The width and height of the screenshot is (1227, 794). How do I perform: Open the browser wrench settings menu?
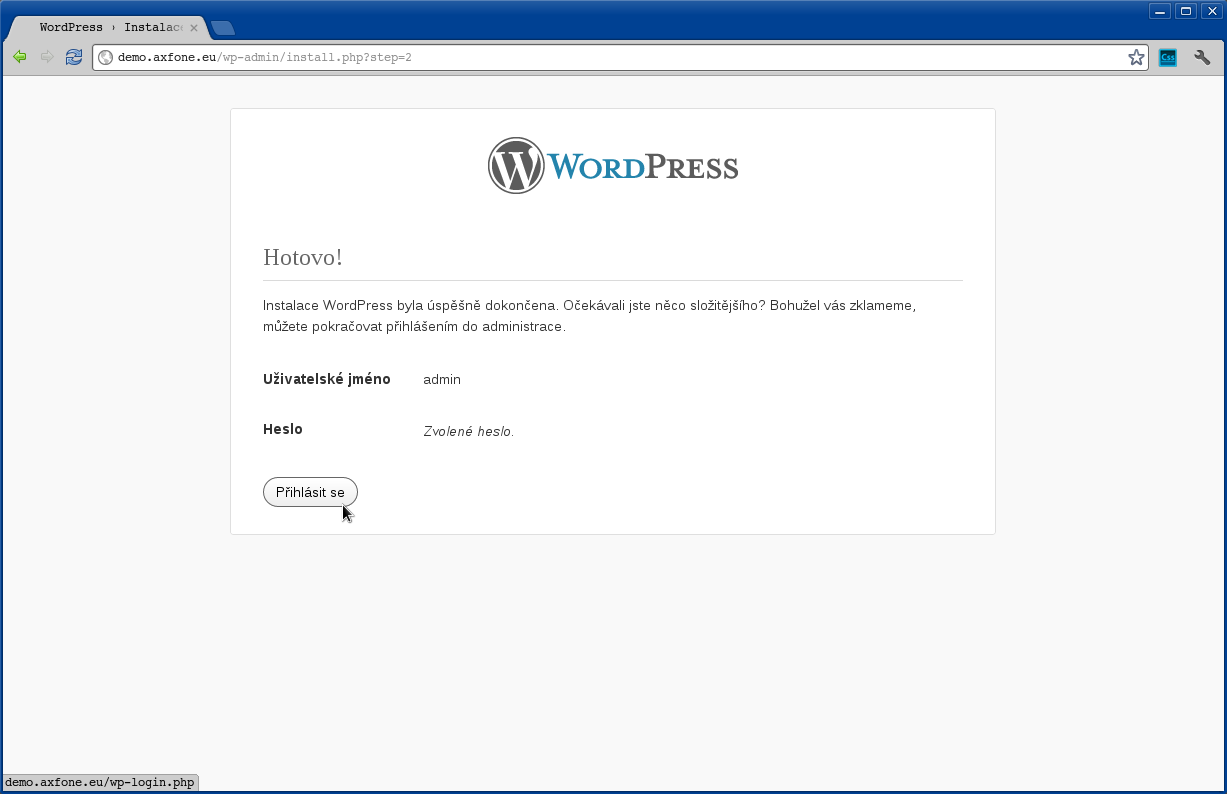click(1202, 58)
